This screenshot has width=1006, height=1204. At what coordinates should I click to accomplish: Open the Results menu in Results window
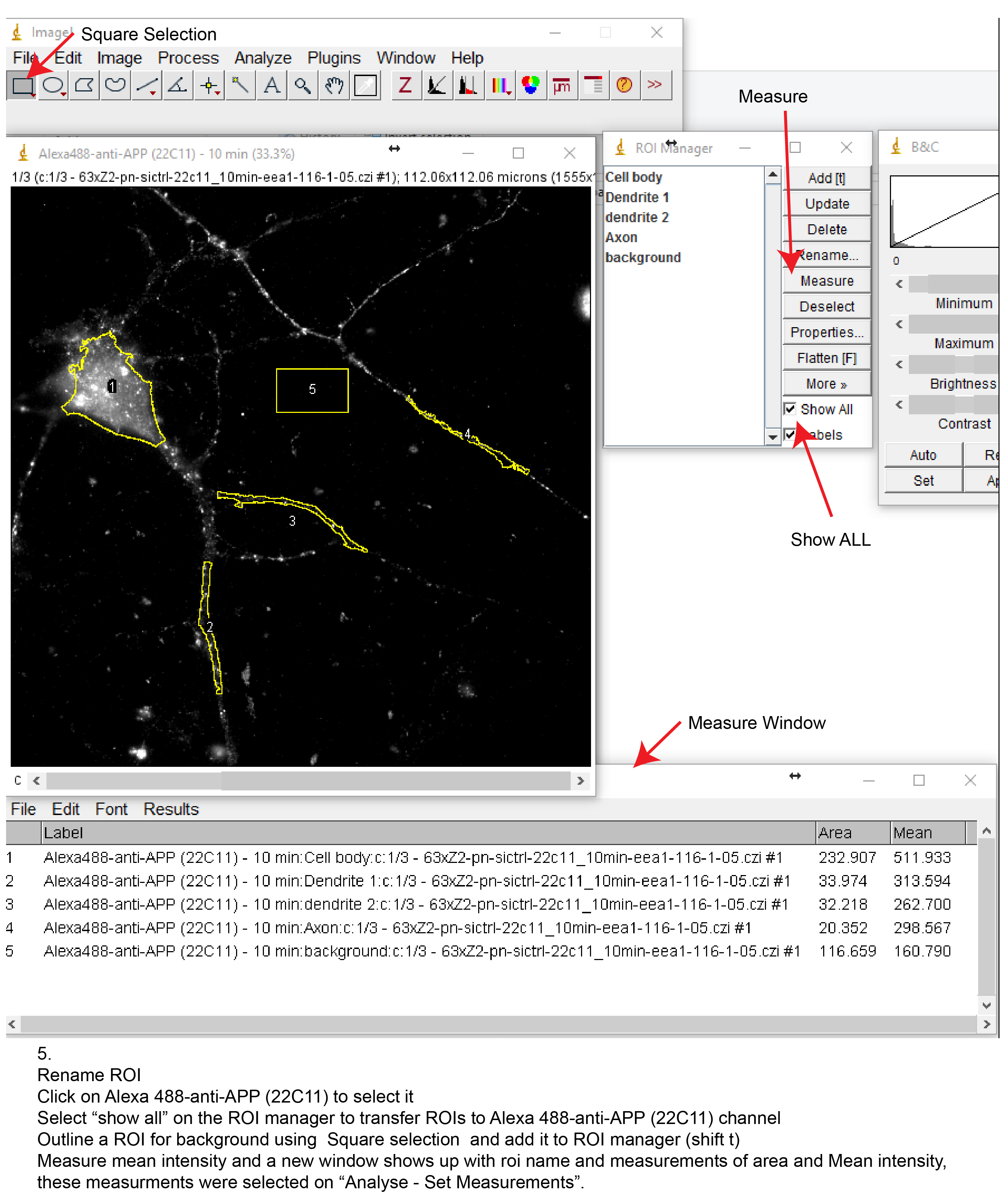point(171,810)
